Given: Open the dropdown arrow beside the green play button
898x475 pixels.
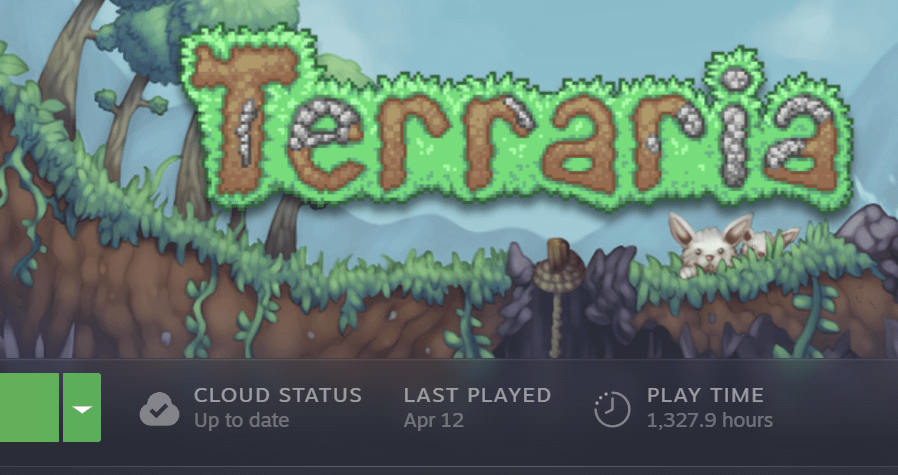Looking at the screenshot, I should pyautogui.click(x=82, y=407).
